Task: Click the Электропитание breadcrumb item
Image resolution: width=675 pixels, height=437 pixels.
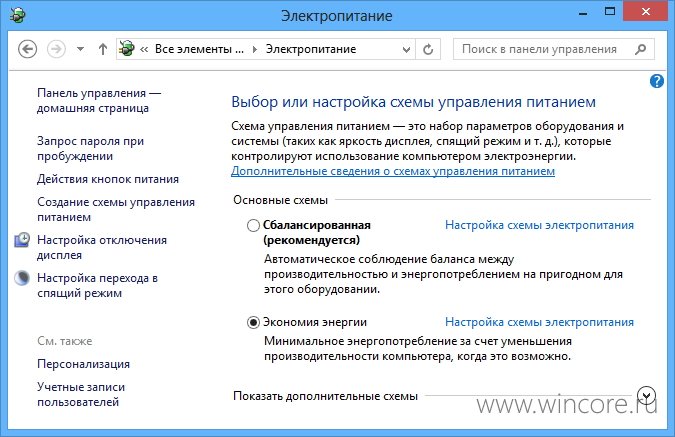Action: [311, 49]
